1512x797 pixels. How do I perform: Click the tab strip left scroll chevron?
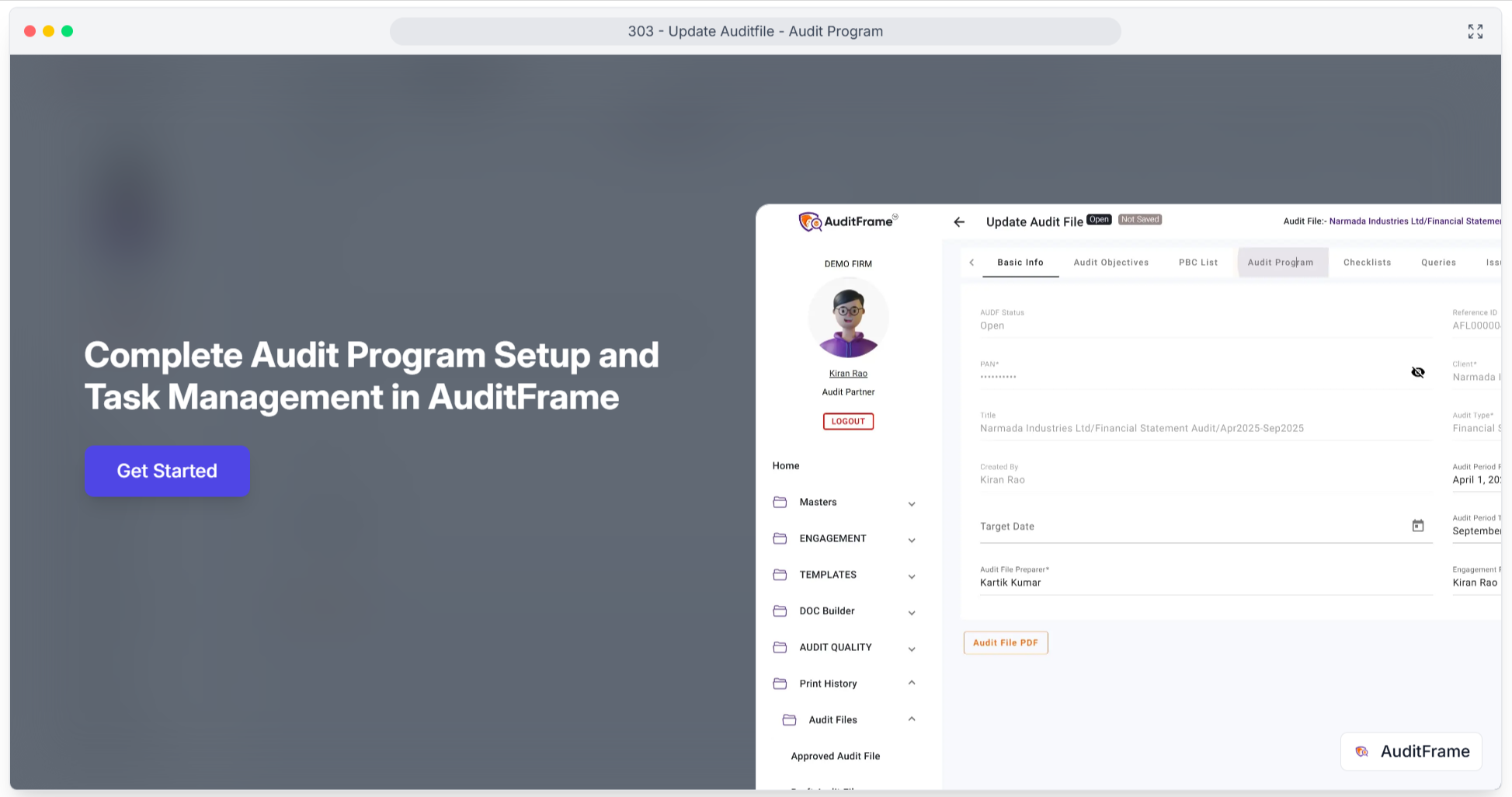click(x=972, y=262)
